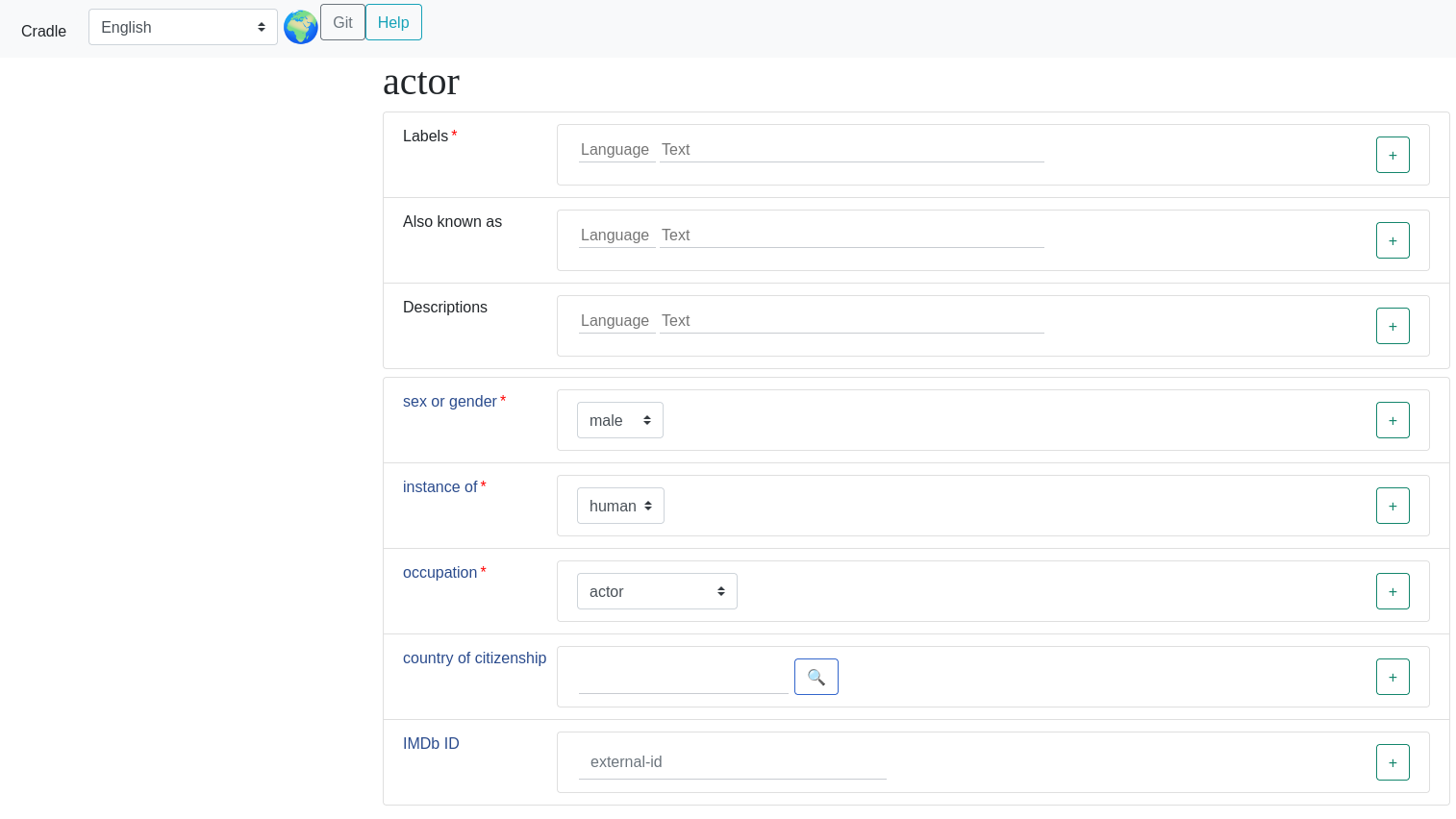Focus the Labels Text field
The height and width of the screenshot is (819, 1456).
point(852,150)
